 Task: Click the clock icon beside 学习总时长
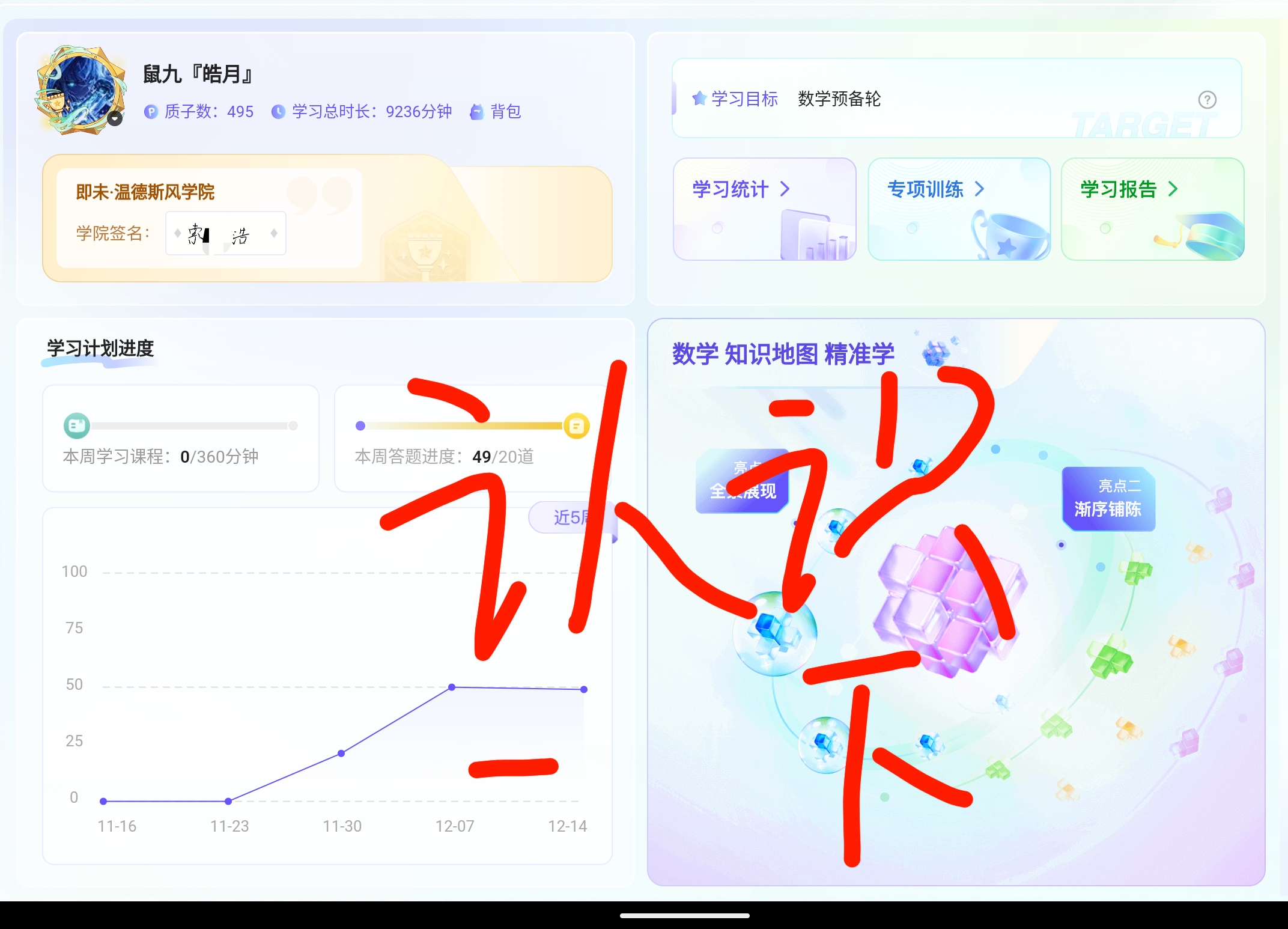click(278, 112)
